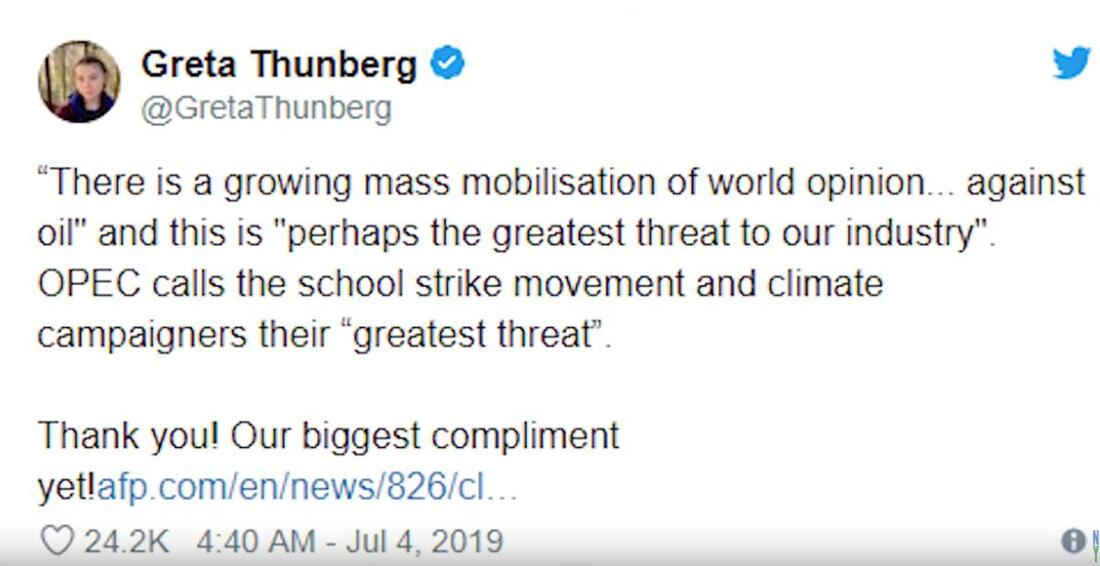Open Greta Thunberg's profile picture
1100x566 pixels.
pos(79,81)
